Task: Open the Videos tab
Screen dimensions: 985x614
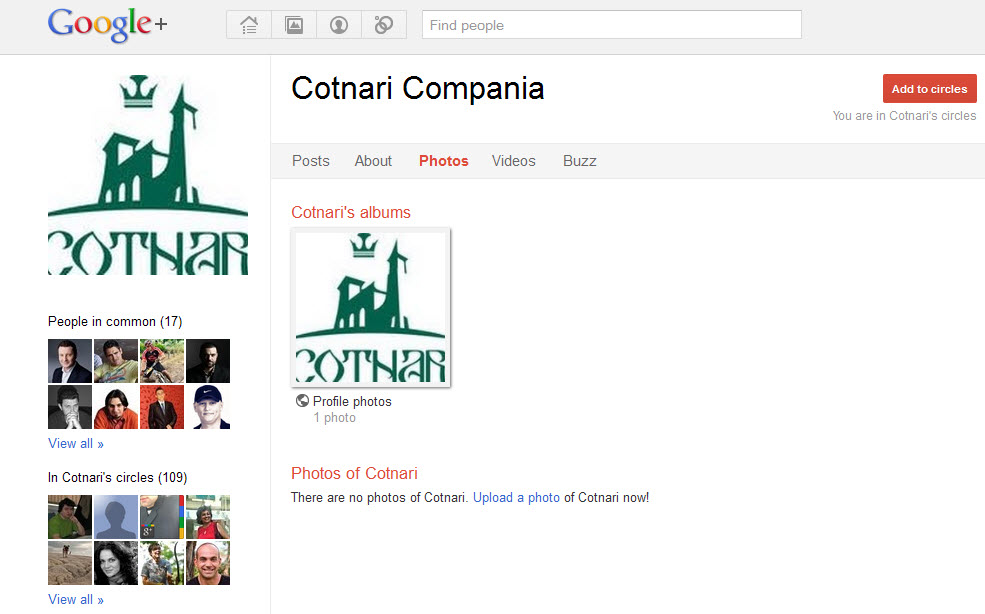Action: coord(514,161)
